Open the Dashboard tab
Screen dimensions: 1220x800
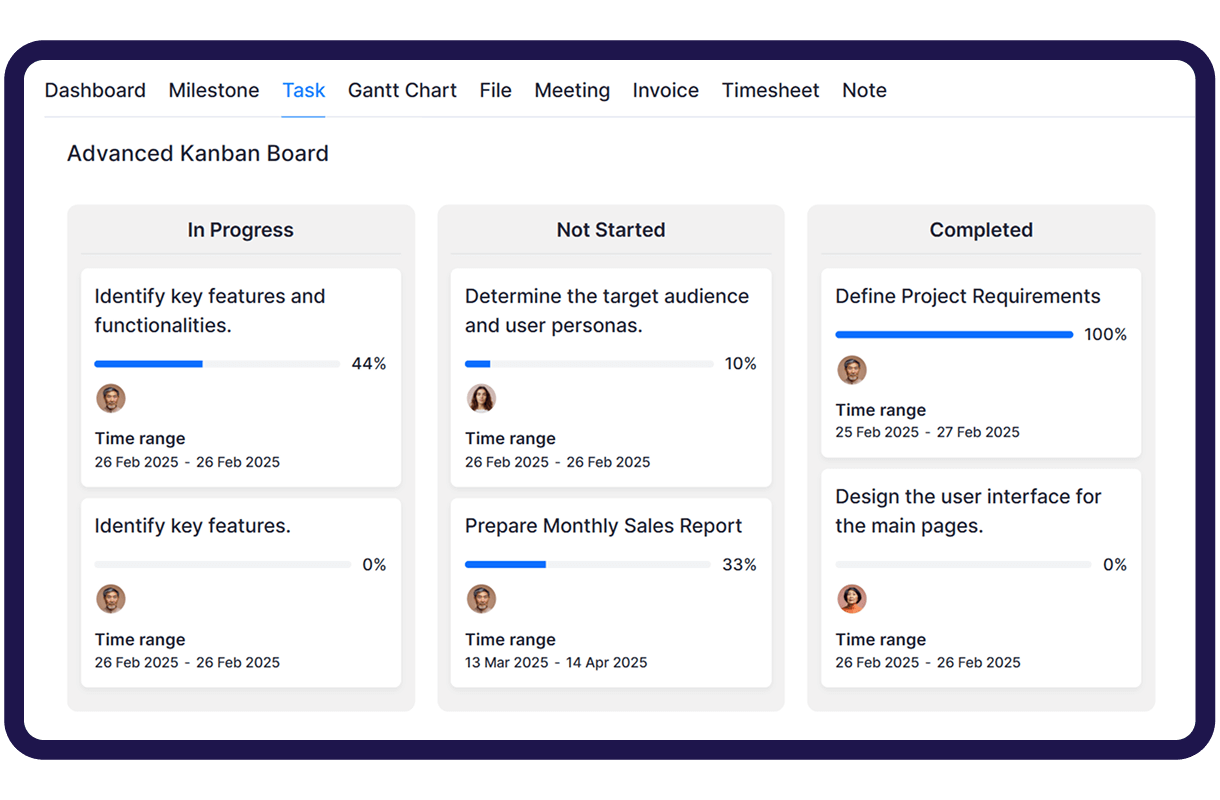coord(95,90)
